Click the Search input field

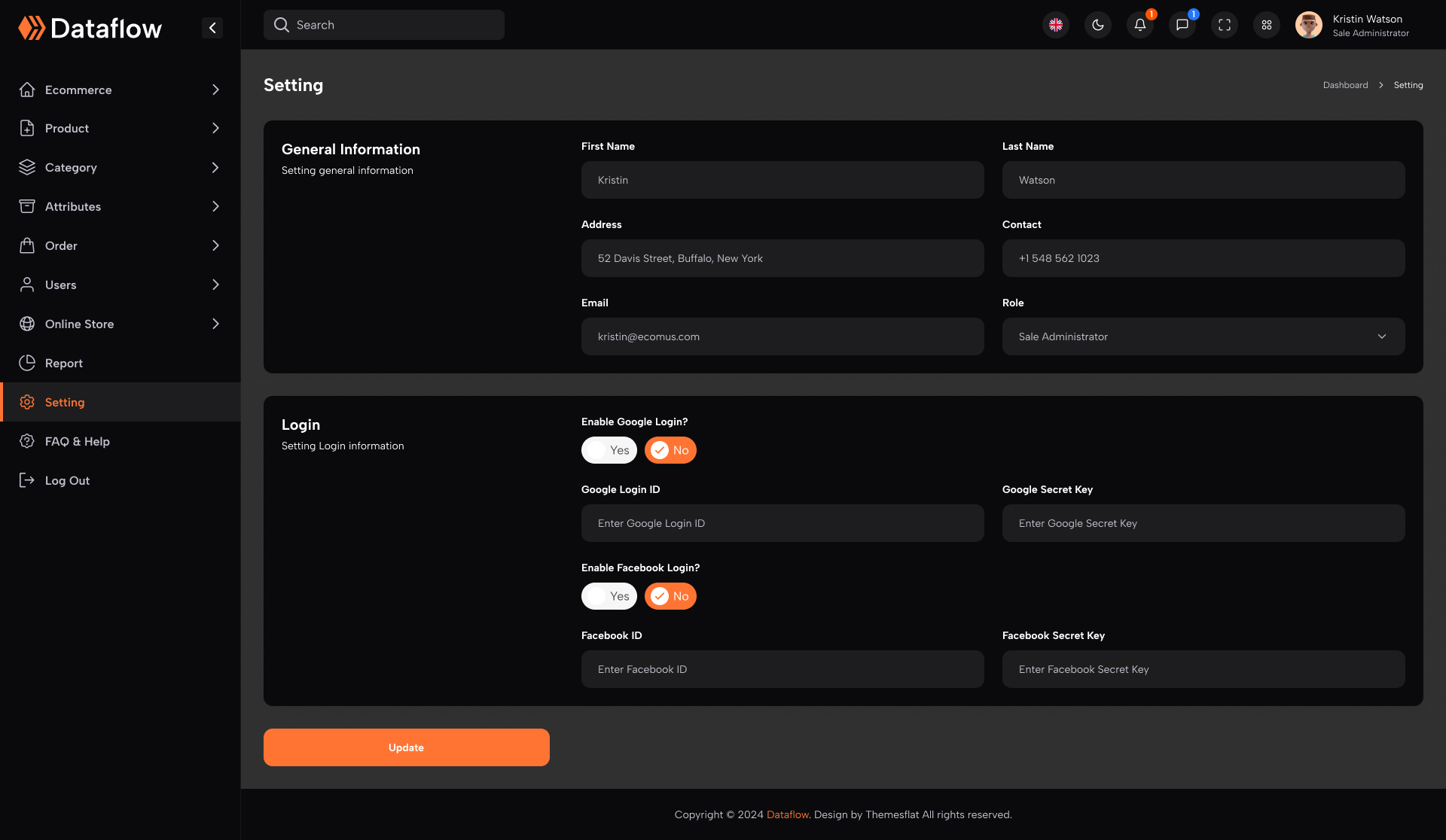click(x=383, y=24)
